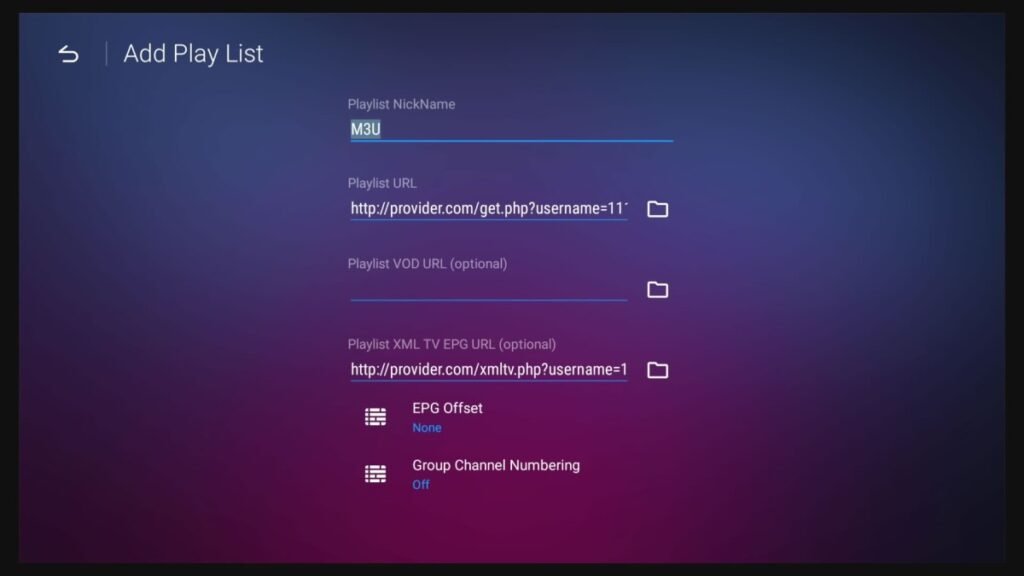The image size is (1024, 576).
Task: Click the folder icon beside XML TV EPG URL
Action: click(657, 370)
